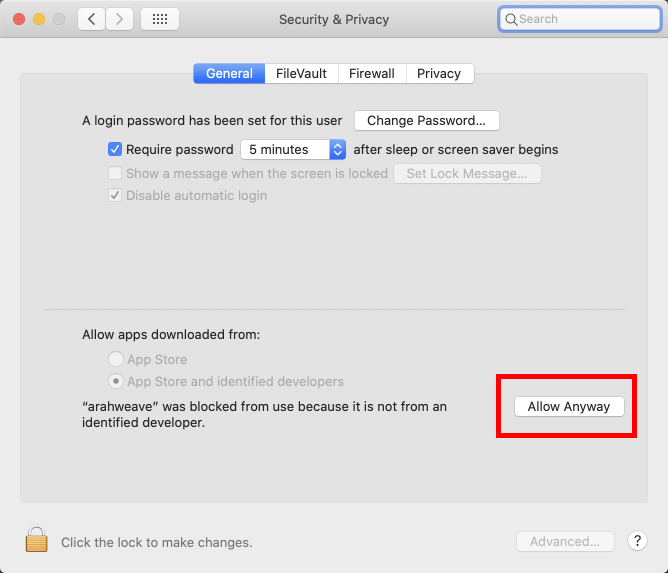
Task: Go back with the left chevron arrow
Action: click(x=91, y=19)
